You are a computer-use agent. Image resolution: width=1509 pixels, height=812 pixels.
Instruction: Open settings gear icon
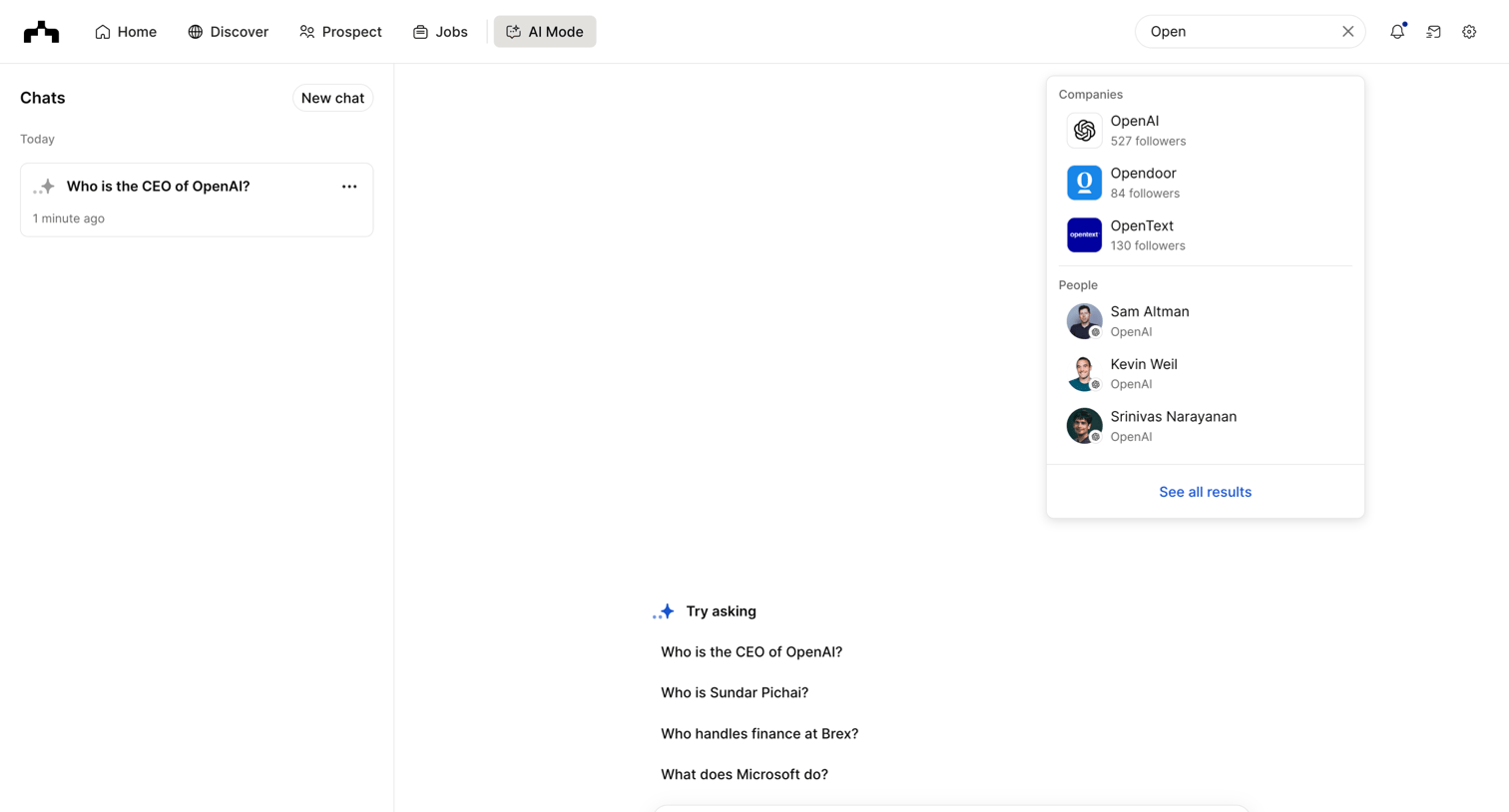coord(1469,32)
